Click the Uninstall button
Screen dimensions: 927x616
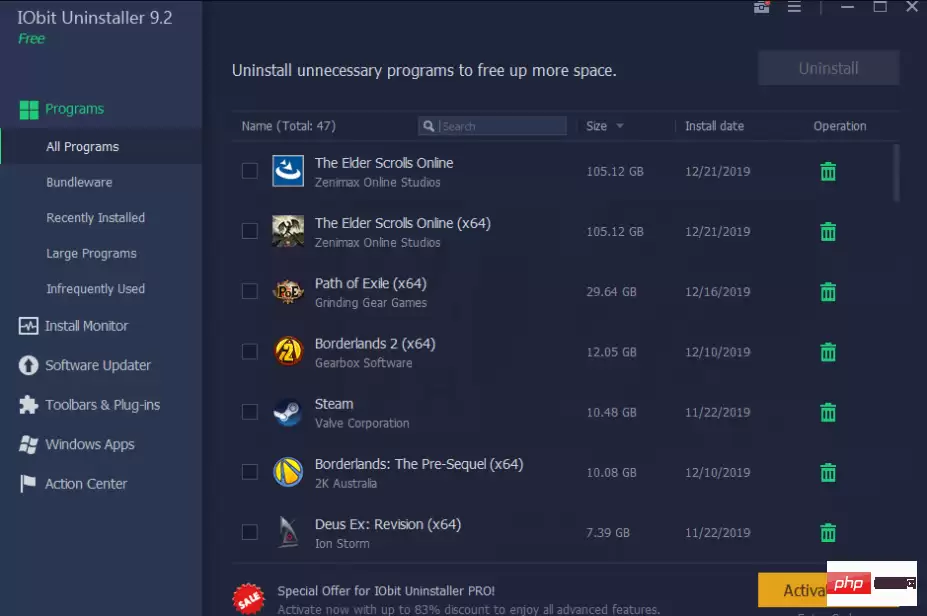coord(828,68)
